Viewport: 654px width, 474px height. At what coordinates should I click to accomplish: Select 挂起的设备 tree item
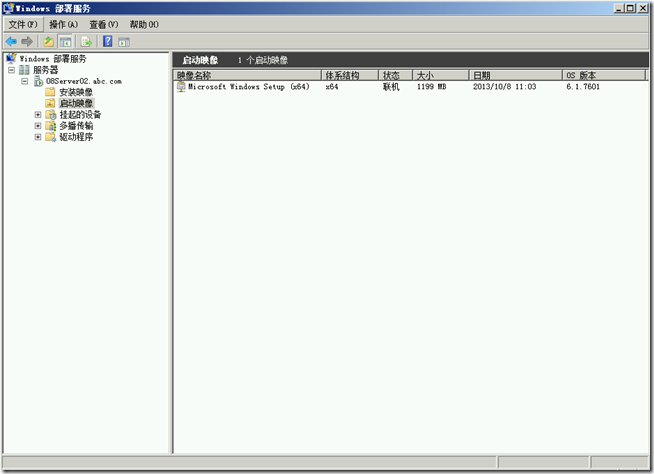(x=80, y=114)
